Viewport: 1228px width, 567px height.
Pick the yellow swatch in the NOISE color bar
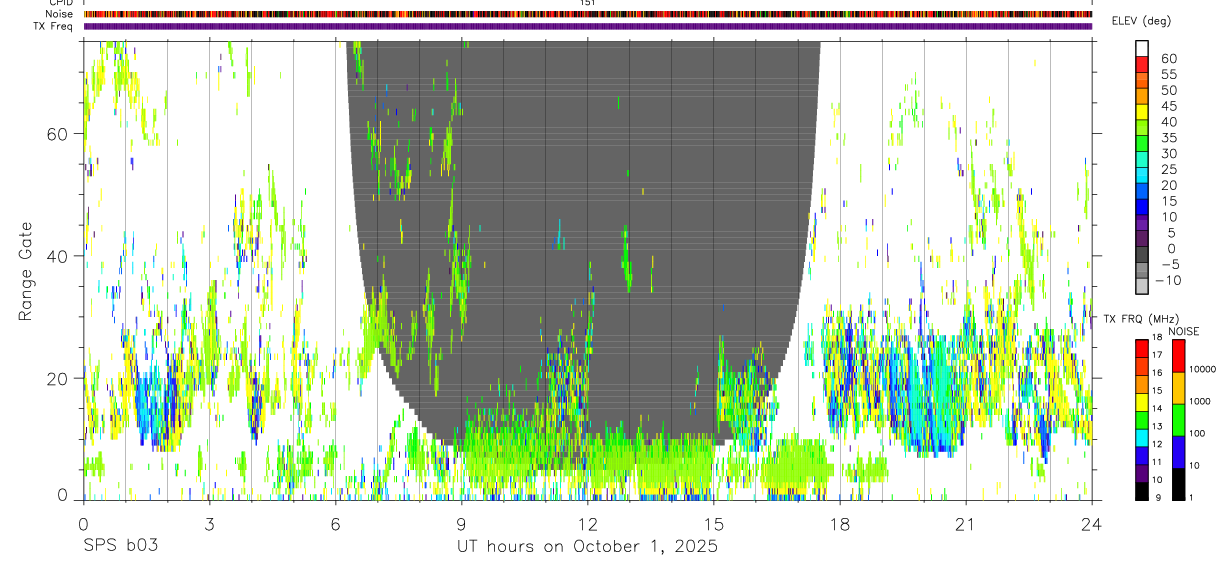1178,388
